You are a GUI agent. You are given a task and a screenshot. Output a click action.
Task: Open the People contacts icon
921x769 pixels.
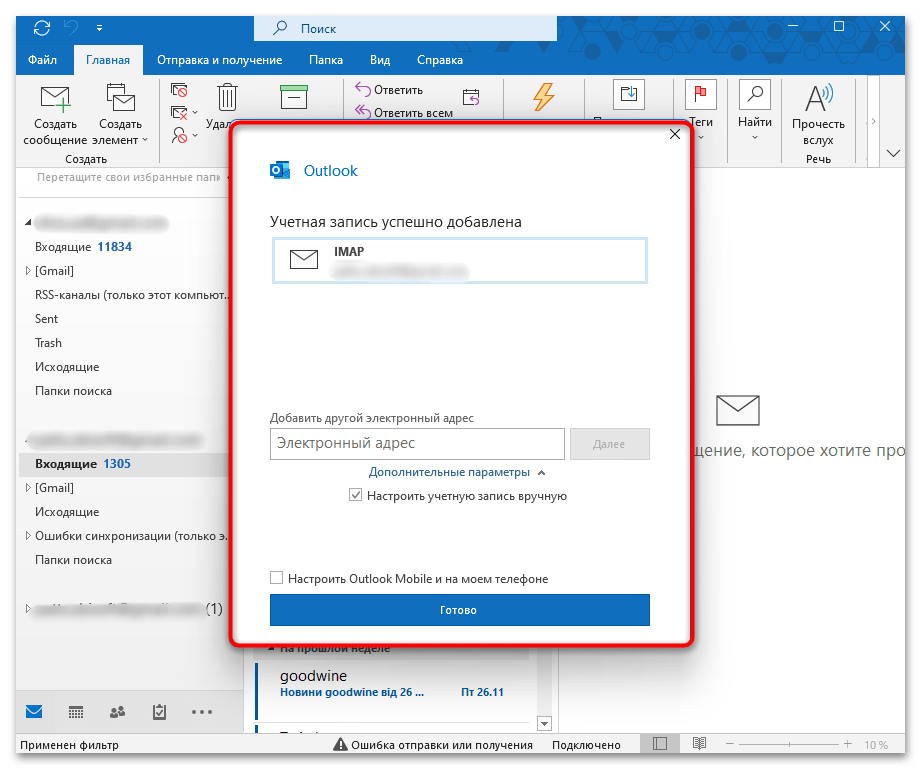[117, 712]
